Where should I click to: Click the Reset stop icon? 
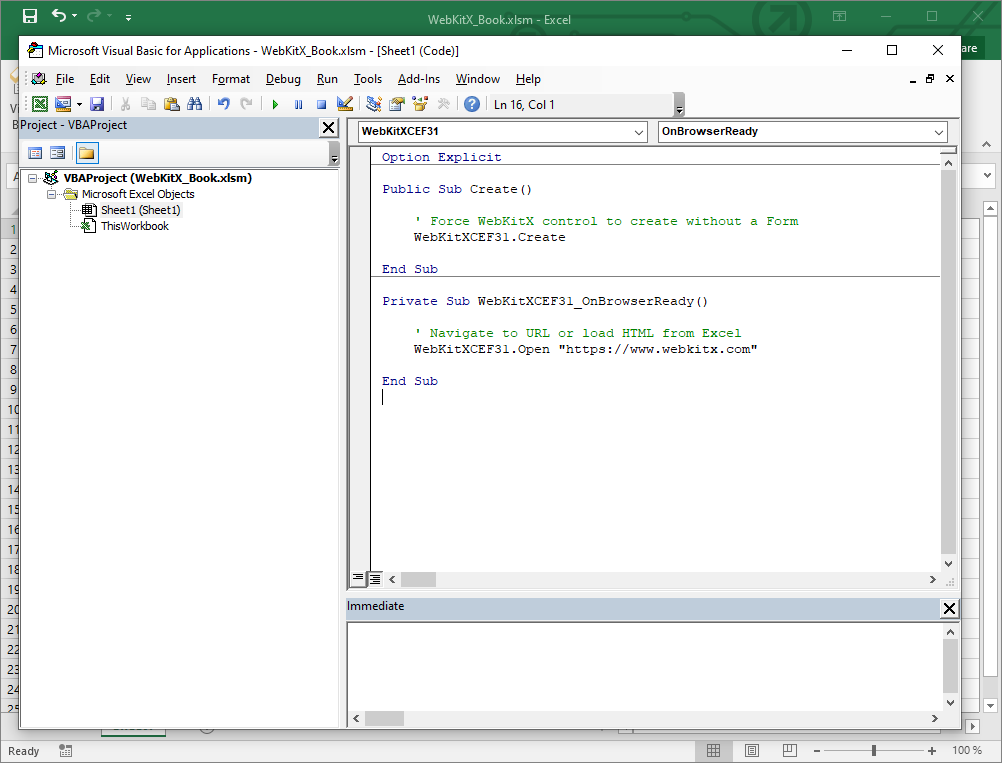click(321, 104)
